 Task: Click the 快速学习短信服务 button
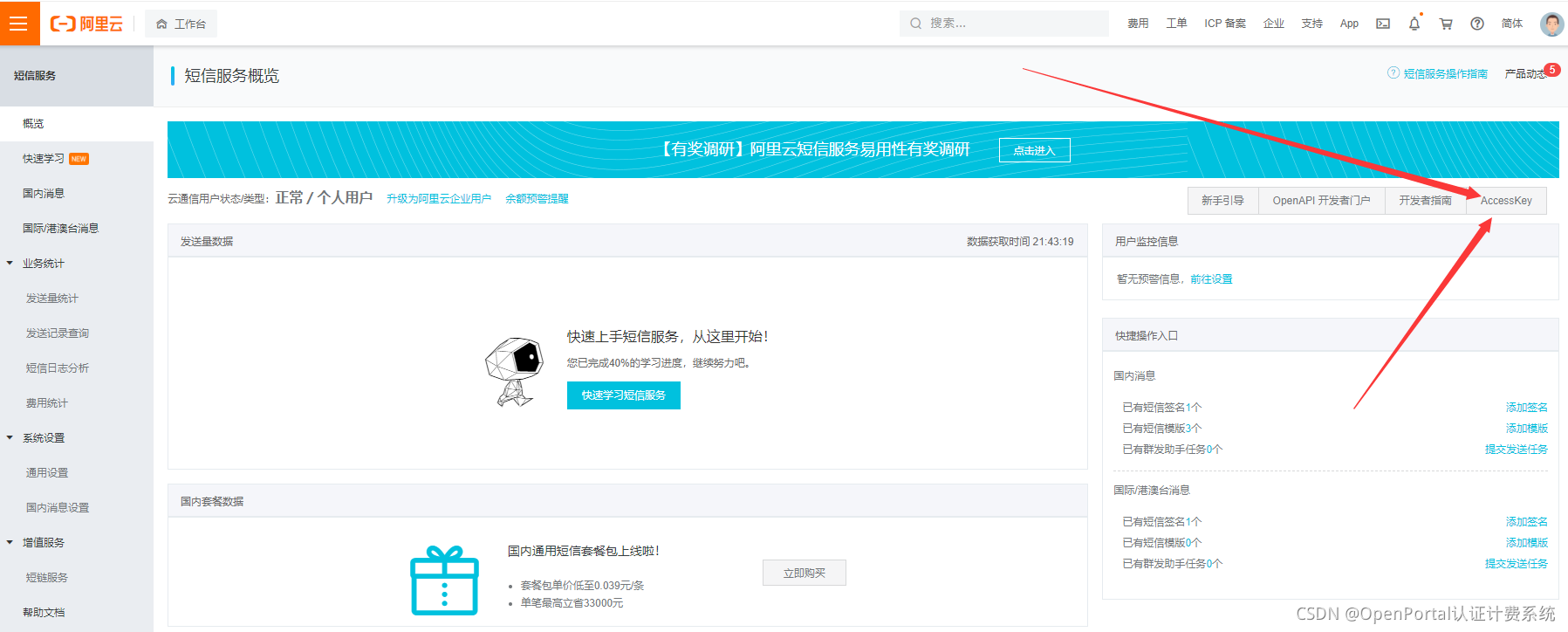[x=624, y=395]
